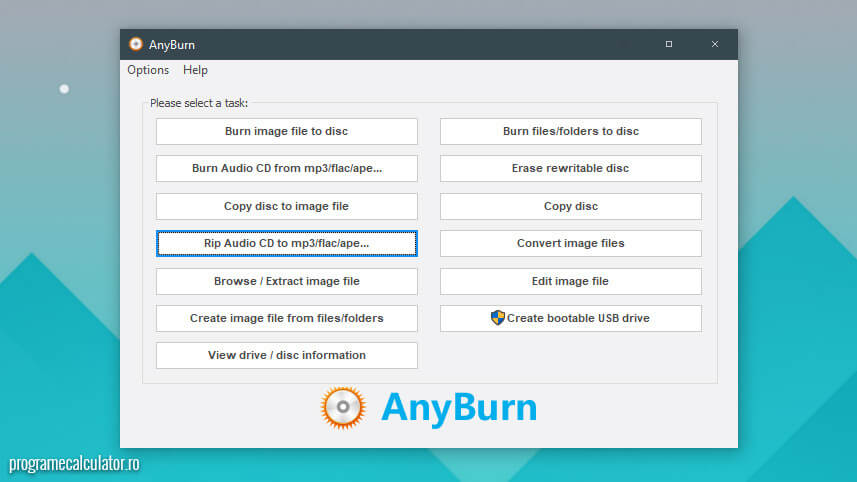This screenshot has width=857, height=482.
Task: Open View drive / disc information
Action: [286, 355]
